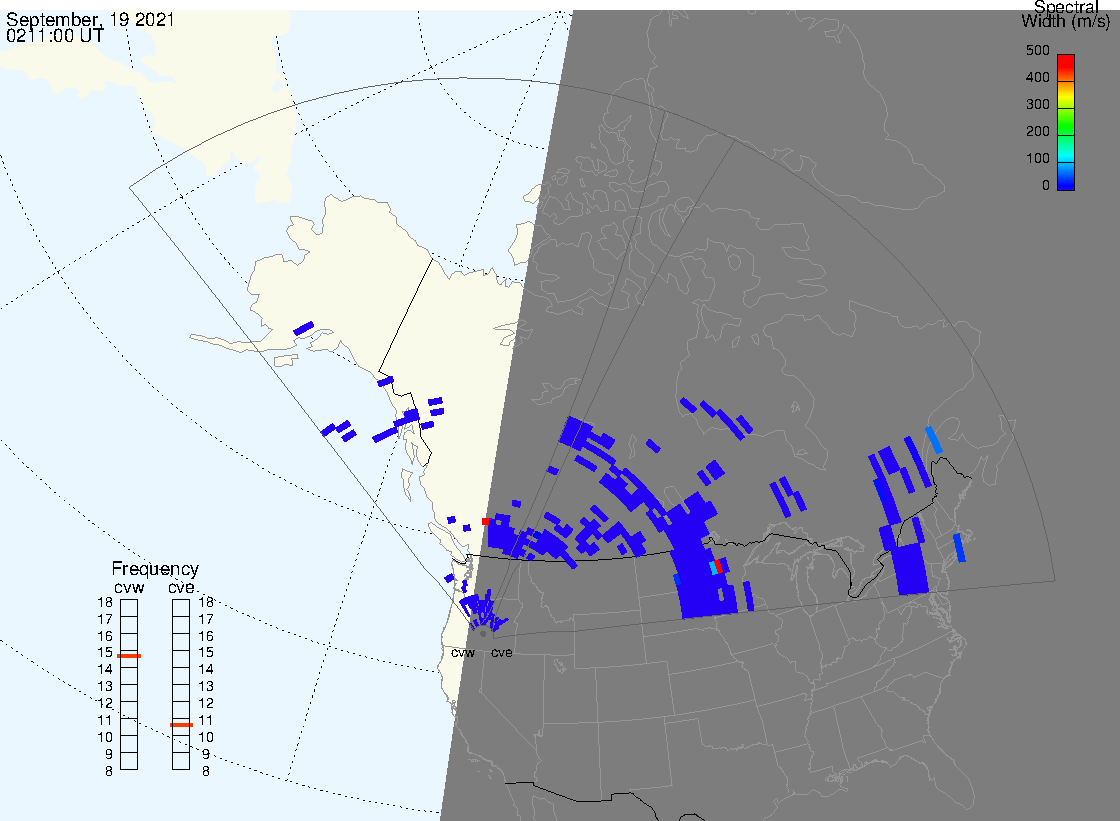Click the 'cvw' frequency column label
Image resolution: width=1120 pixels, height=821 pixels.
tap(129, 587)
